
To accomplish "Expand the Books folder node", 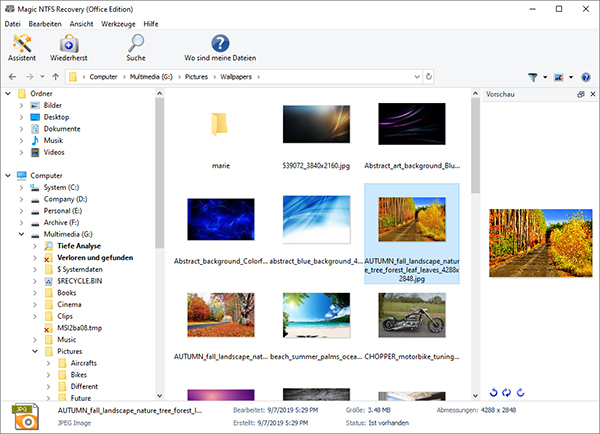I will click(35, 293).
